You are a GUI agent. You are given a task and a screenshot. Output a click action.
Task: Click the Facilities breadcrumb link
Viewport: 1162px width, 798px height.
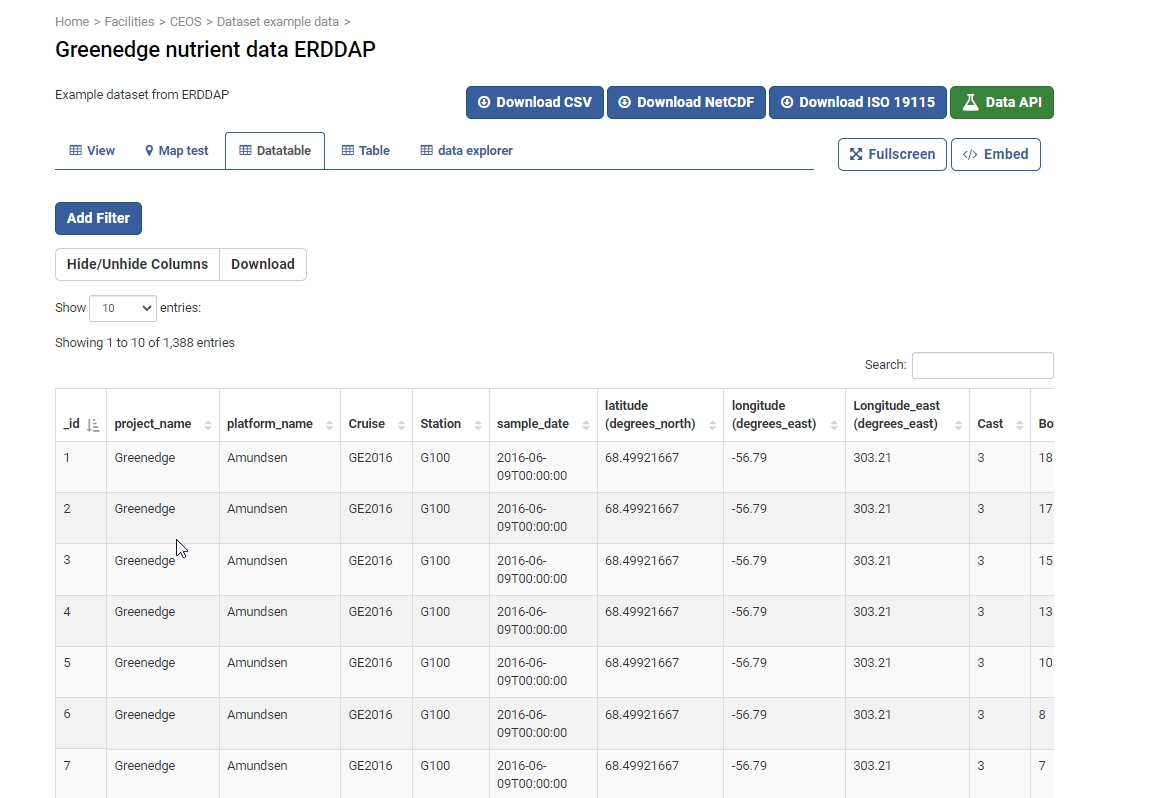coord(130,22)
